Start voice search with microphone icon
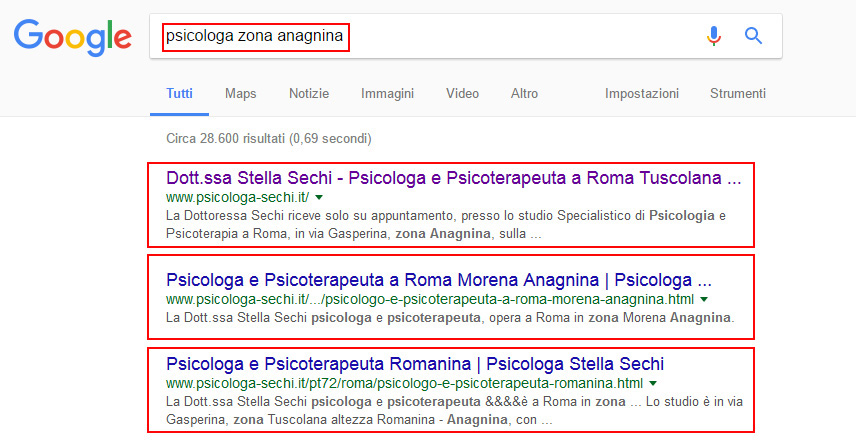The width and height of the screenshot is (856, 447). 713,37
